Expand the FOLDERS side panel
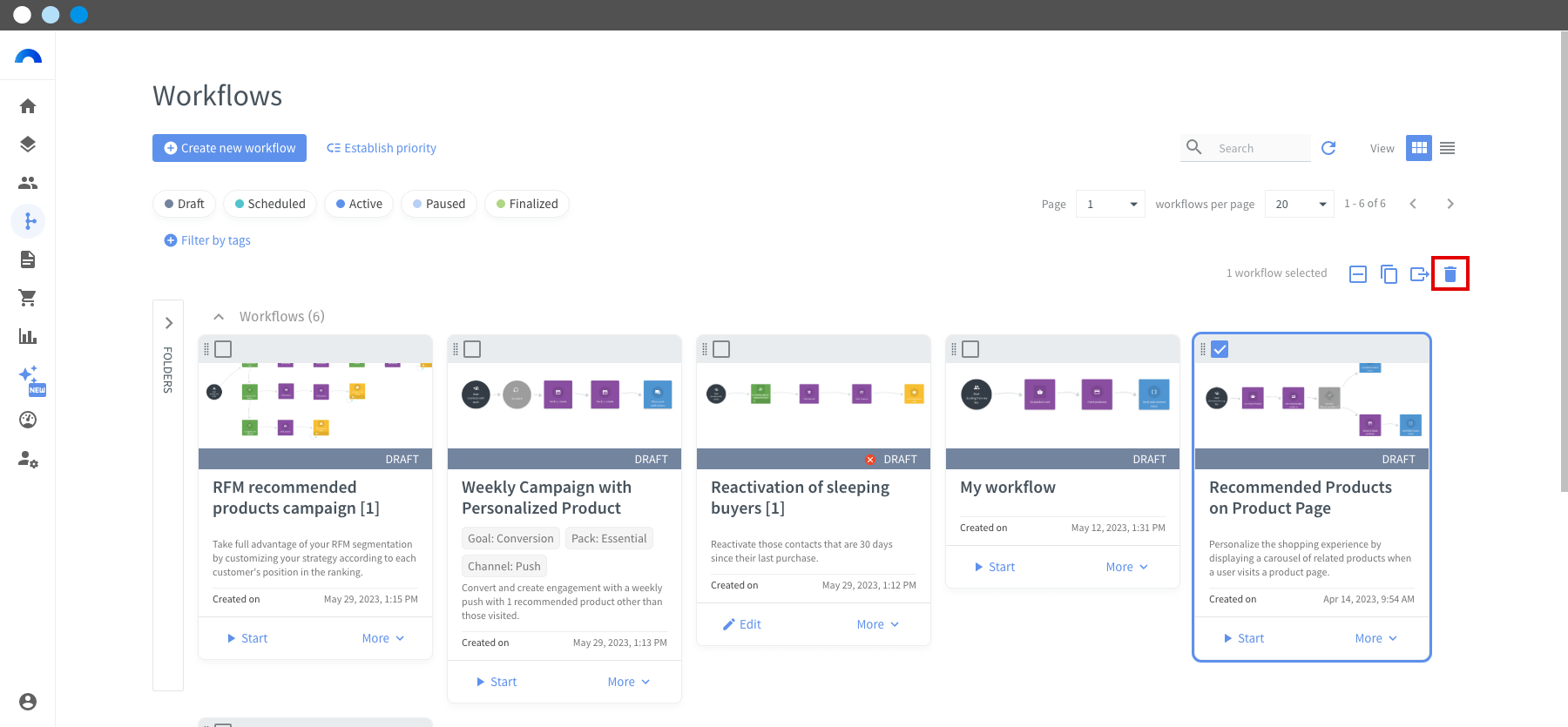The image size is (1568, 727). [x=169, y=323]
